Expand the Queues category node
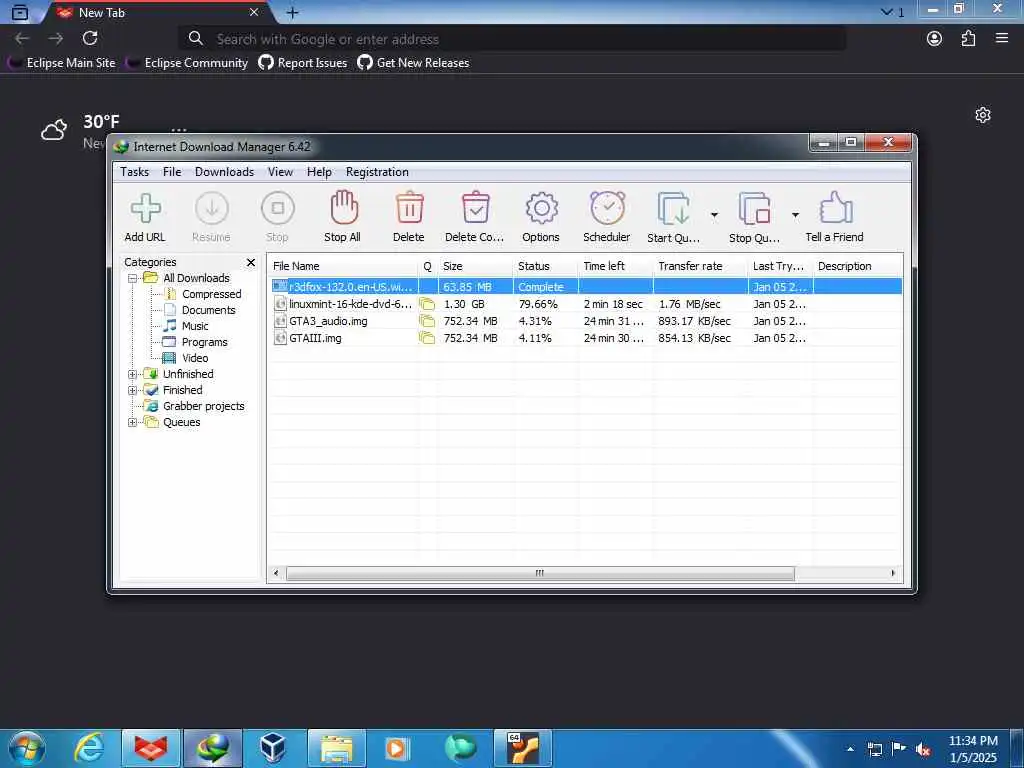 click(x=133, y=423)
